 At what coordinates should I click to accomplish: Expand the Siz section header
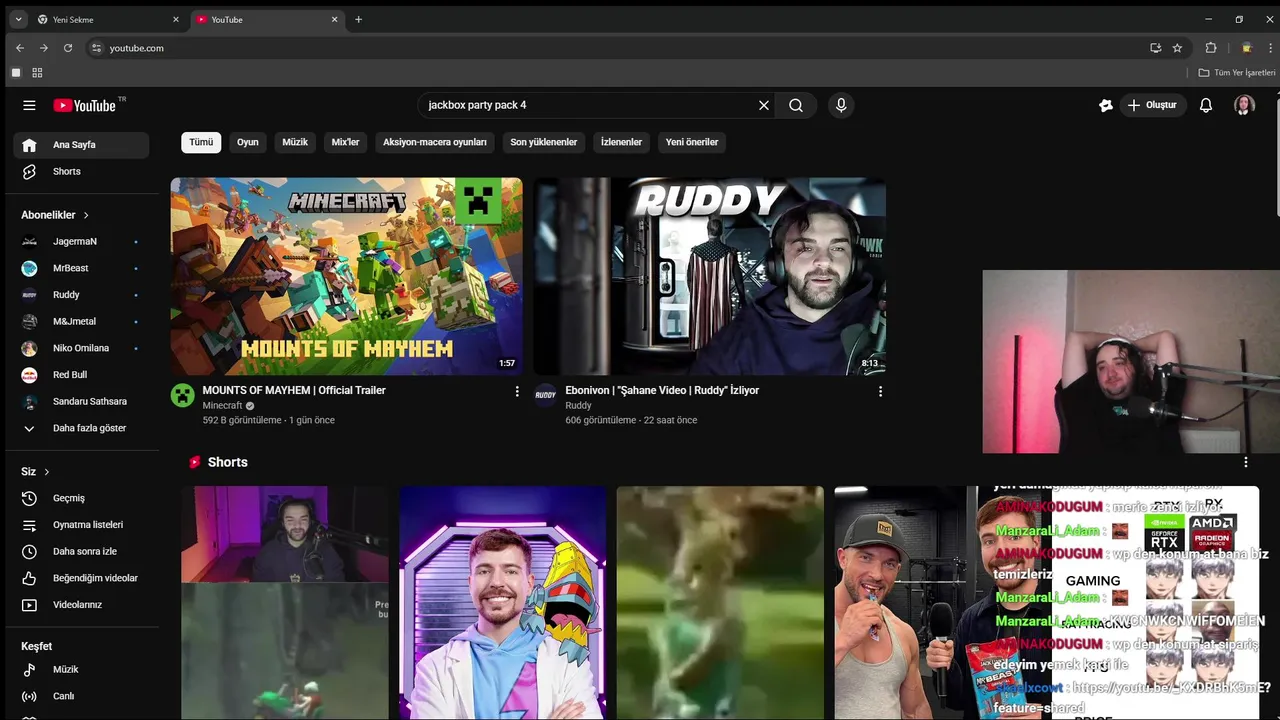point(35,472)
